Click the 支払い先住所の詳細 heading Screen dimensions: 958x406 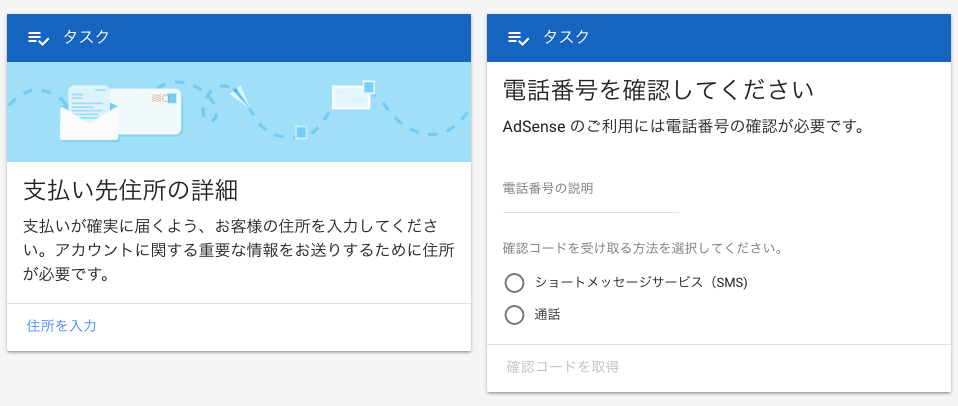[130, 191]
